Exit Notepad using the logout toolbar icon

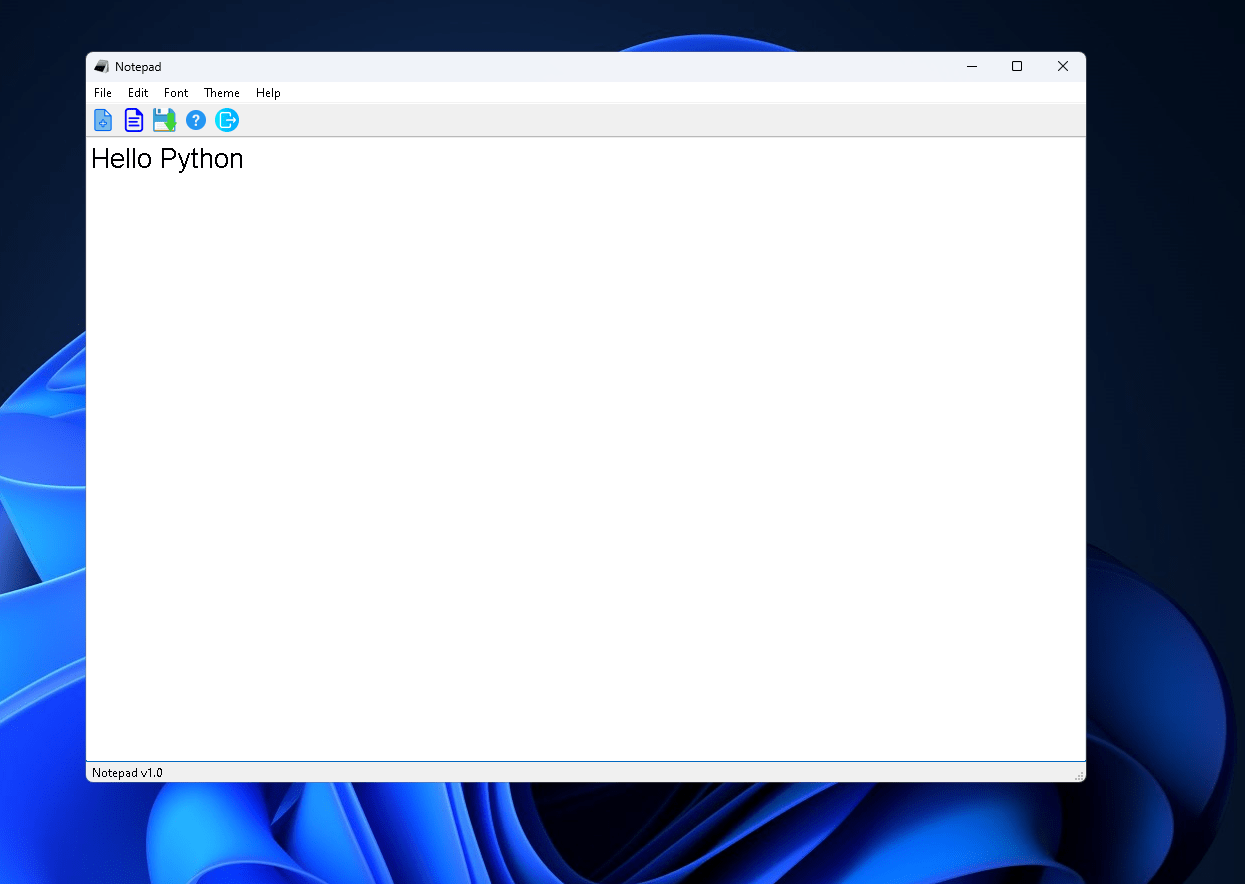tap(227, 120)
